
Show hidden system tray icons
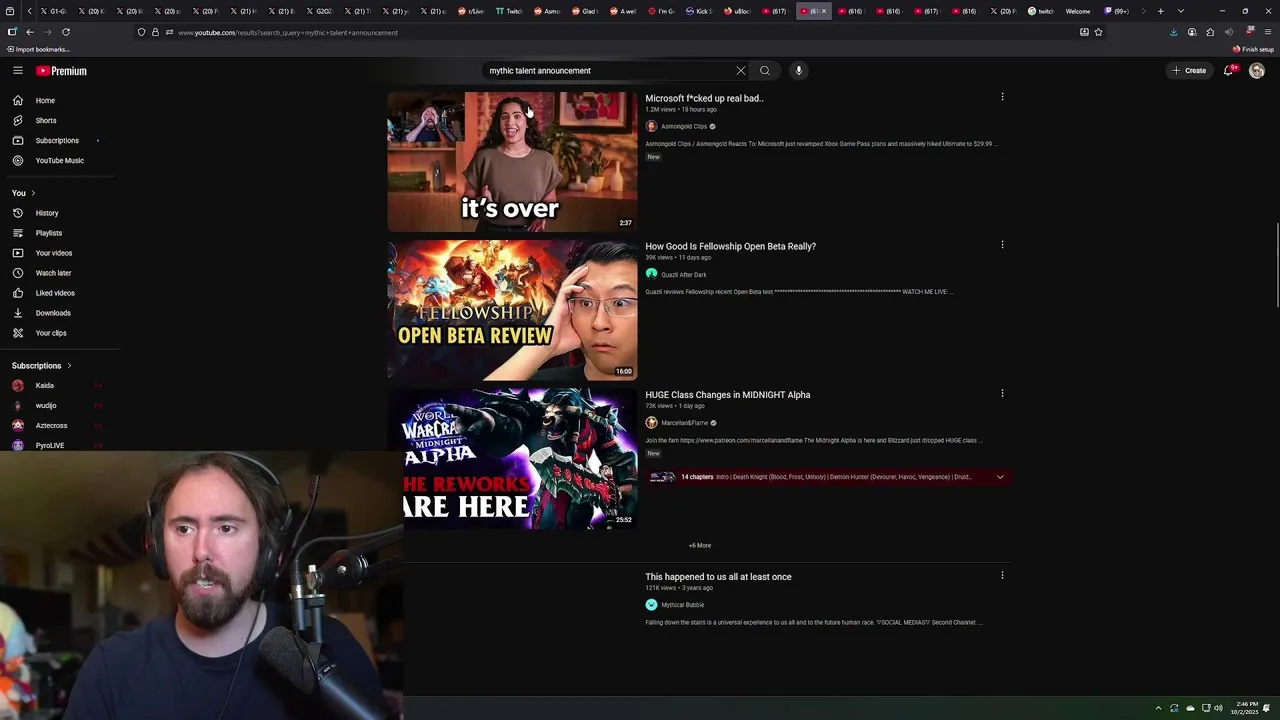tap(1159, 708)
